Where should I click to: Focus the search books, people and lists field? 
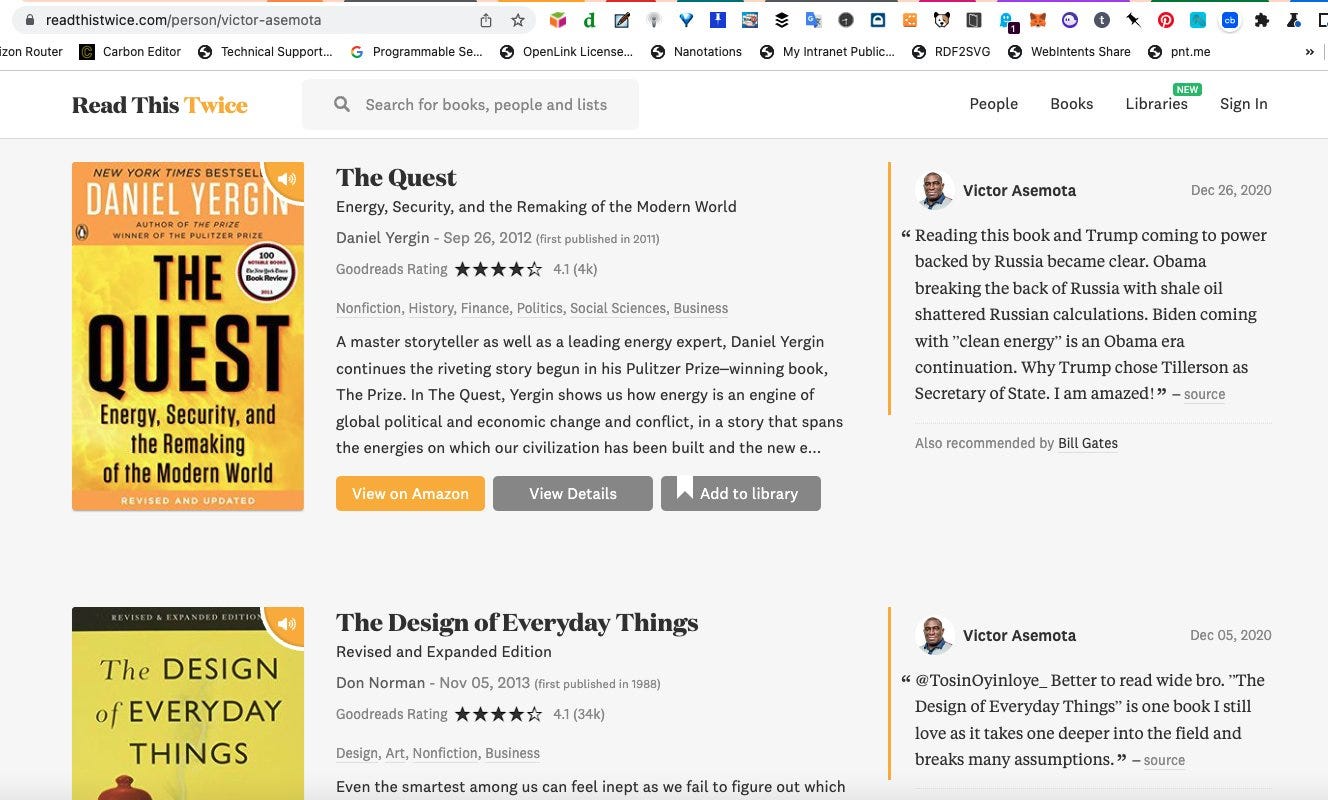point(470,104)
